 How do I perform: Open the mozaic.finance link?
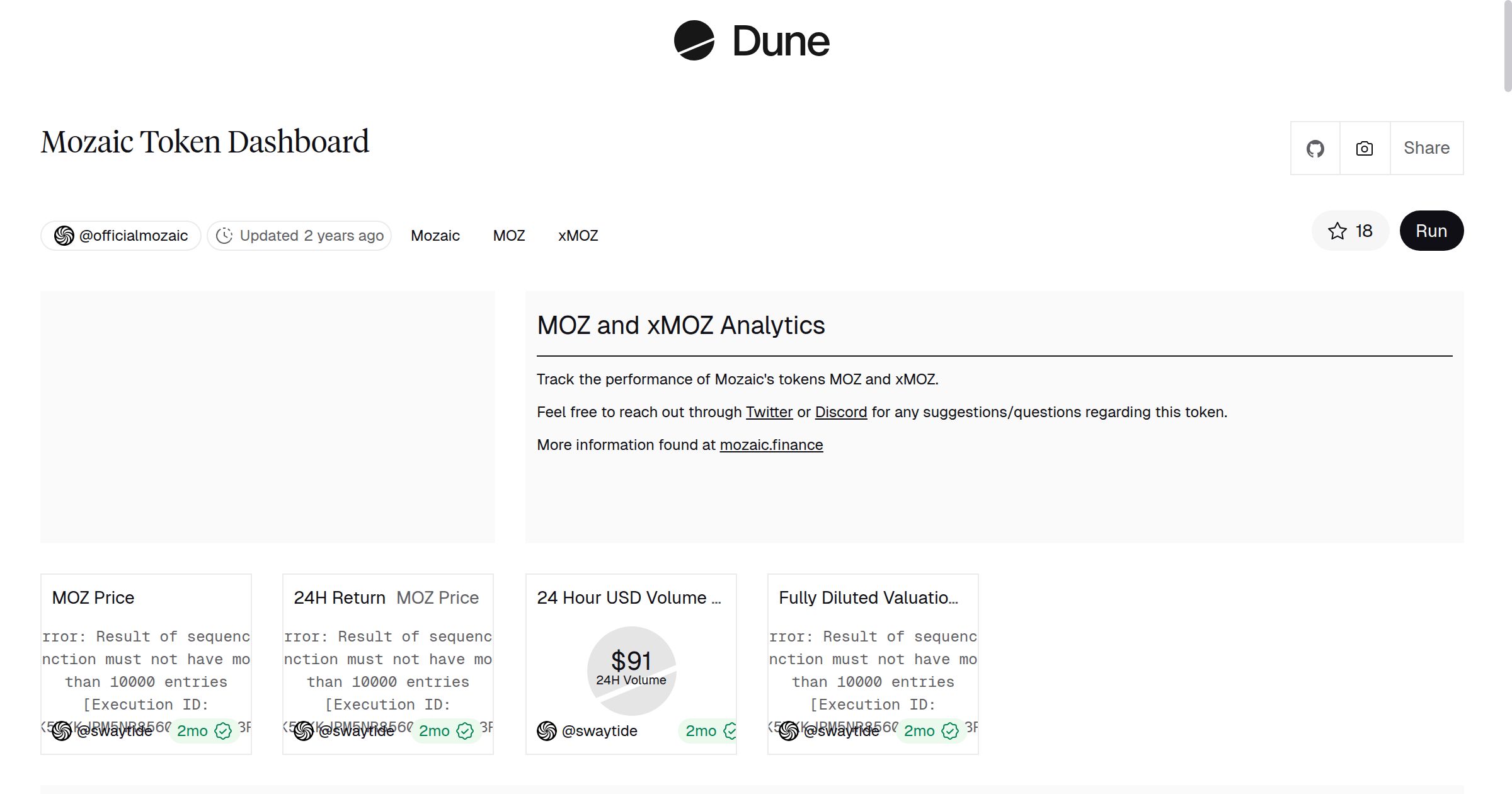click(770, 445)
